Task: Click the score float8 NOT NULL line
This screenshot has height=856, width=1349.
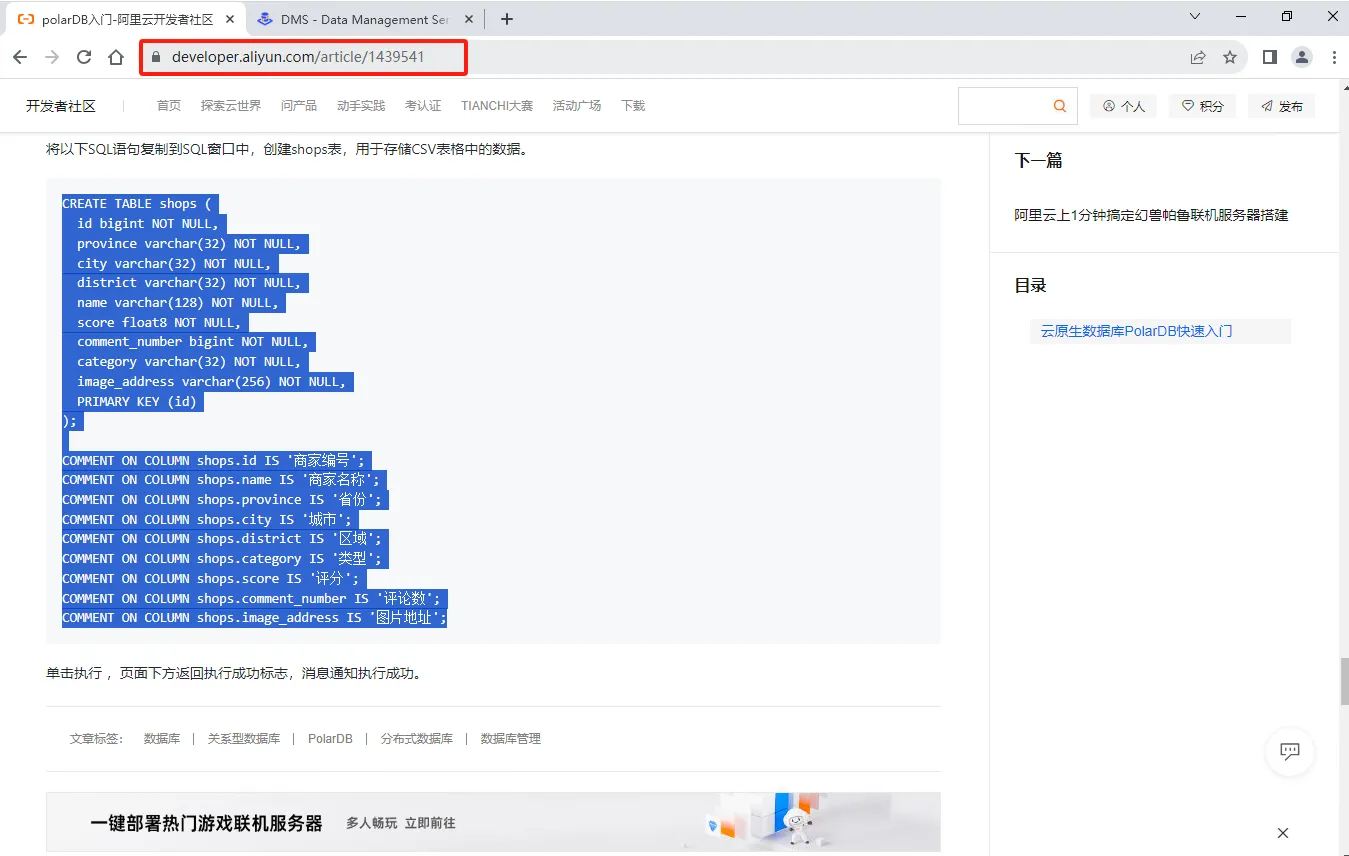Action: click(159, 322)
